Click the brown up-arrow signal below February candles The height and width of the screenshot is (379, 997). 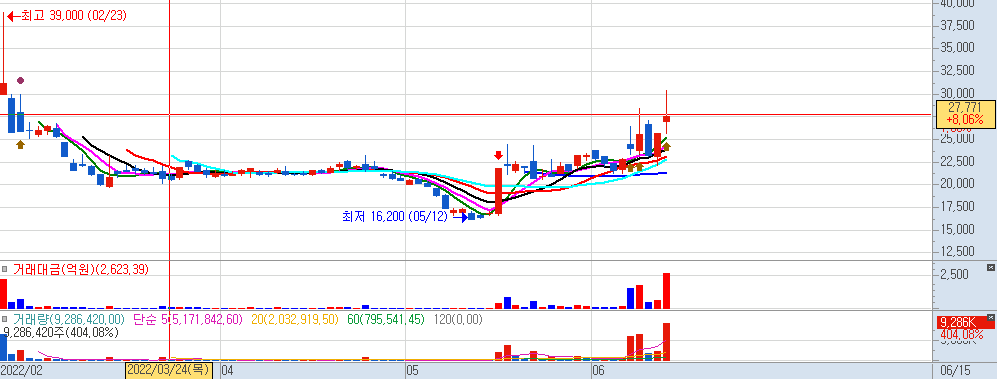(x=20, y=144)
